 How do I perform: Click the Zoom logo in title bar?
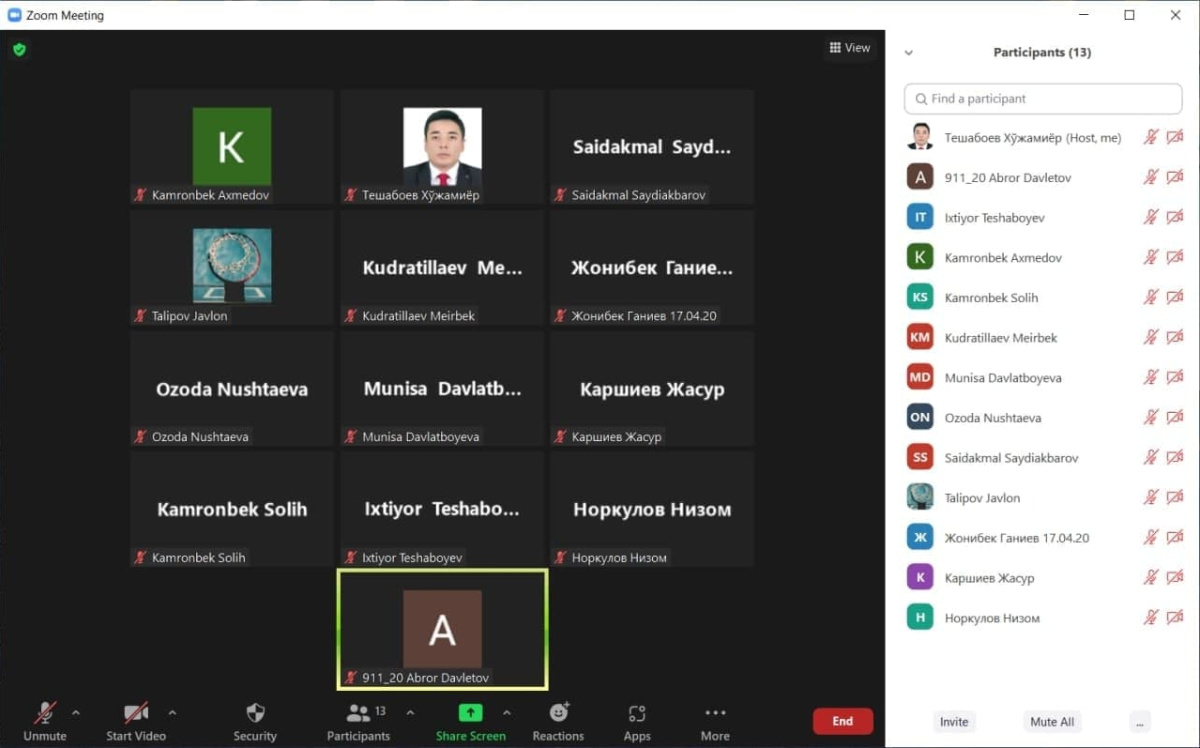14,15
